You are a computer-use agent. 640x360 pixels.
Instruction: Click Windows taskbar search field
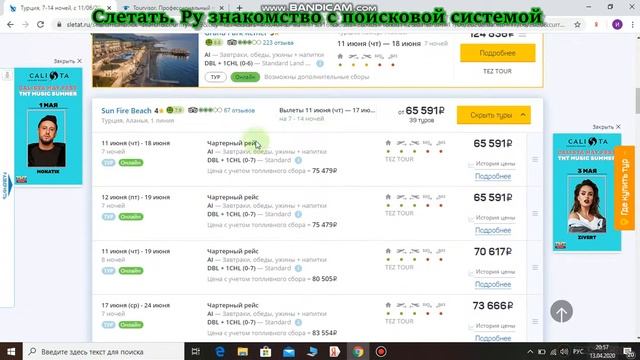pyautogui.click(x=104, y=351)
